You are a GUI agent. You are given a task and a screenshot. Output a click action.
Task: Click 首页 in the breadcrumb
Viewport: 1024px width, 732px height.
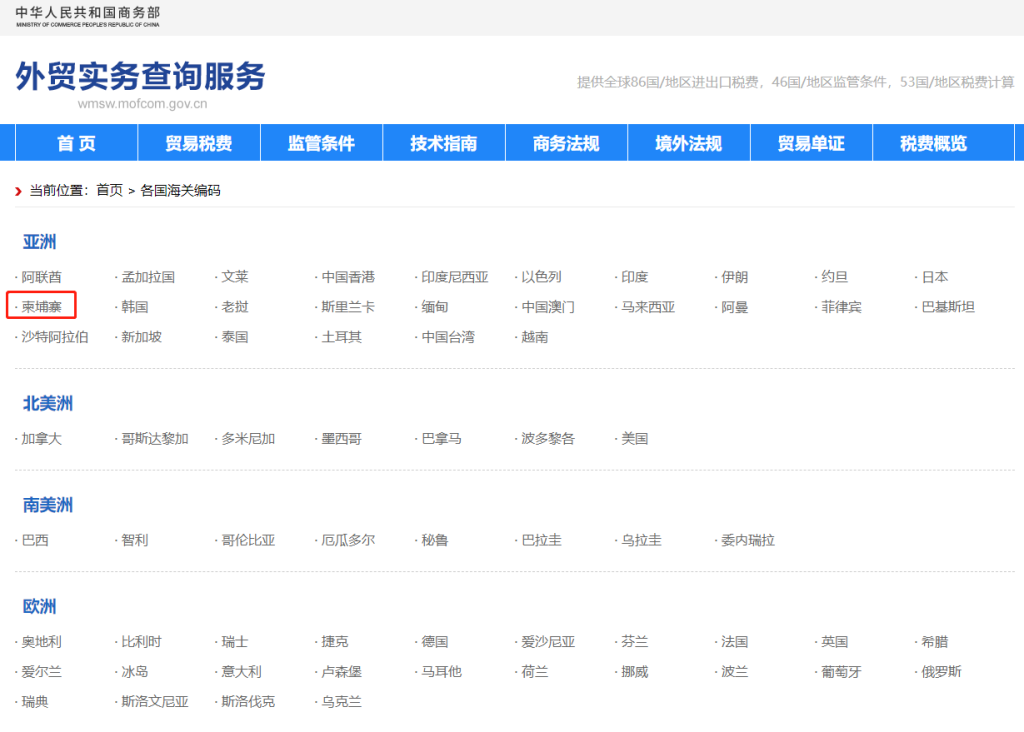(x=109, y=191)
